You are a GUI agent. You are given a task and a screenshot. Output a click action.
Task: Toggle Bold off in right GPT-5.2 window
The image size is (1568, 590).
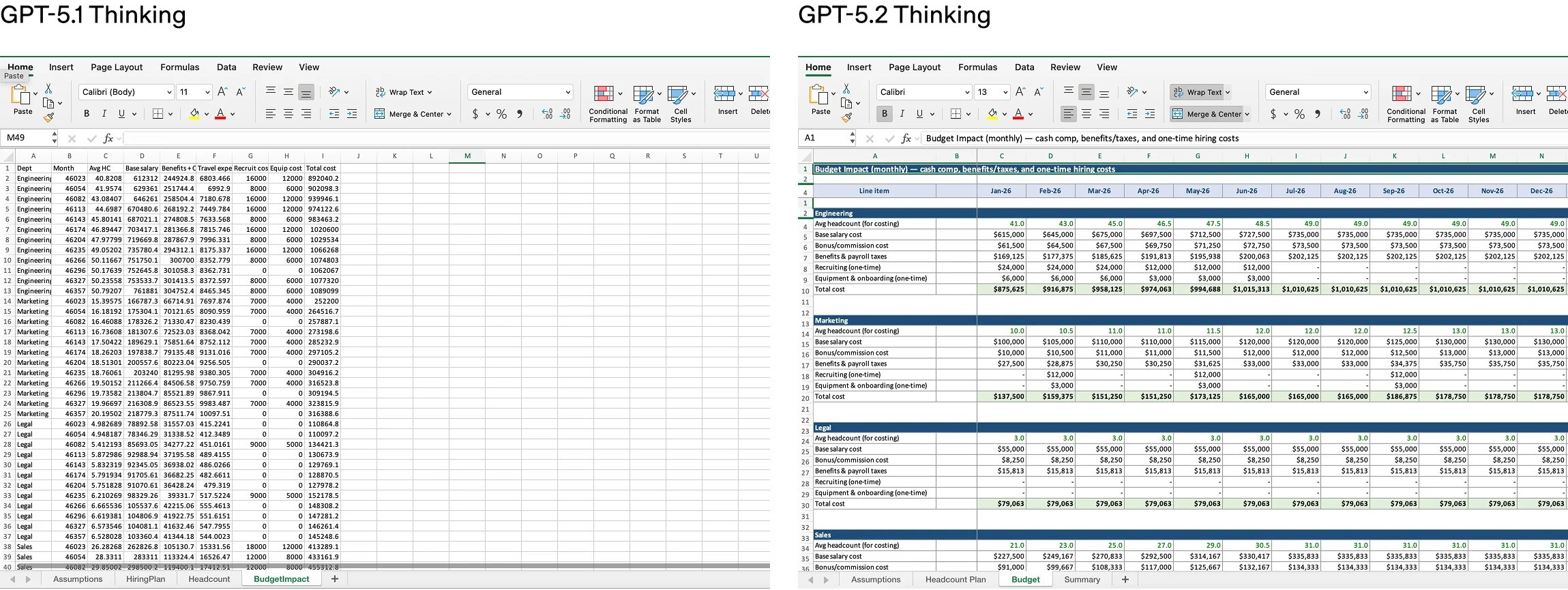pos(885,114)
